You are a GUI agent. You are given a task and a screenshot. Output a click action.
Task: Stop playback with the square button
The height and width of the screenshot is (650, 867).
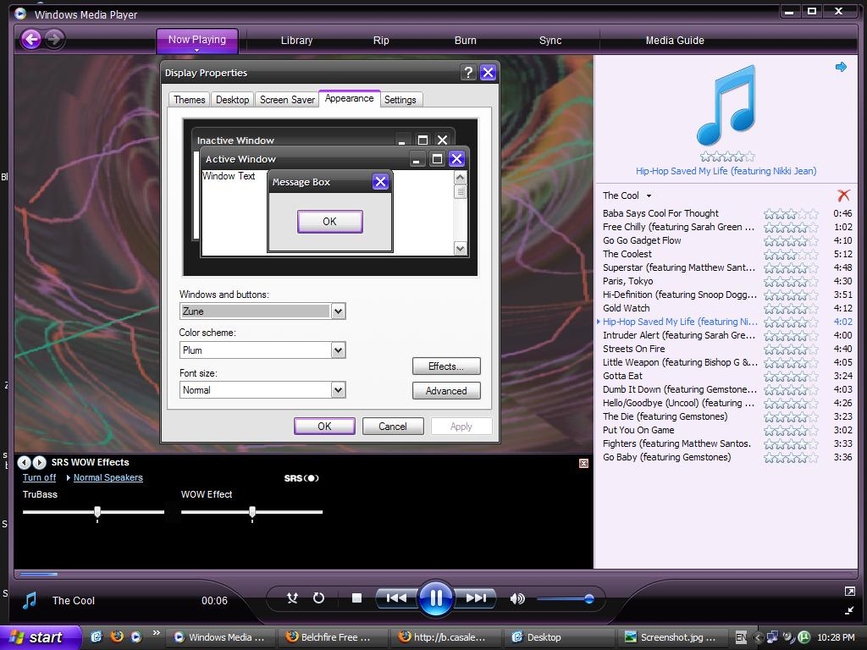click(357, 598)
